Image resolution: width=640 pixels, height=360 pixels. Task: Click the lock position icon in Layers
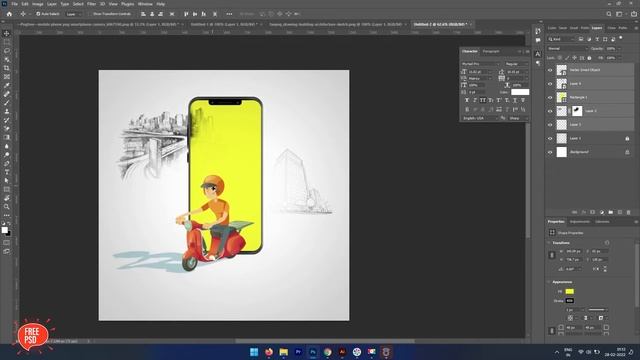[574, 58]
